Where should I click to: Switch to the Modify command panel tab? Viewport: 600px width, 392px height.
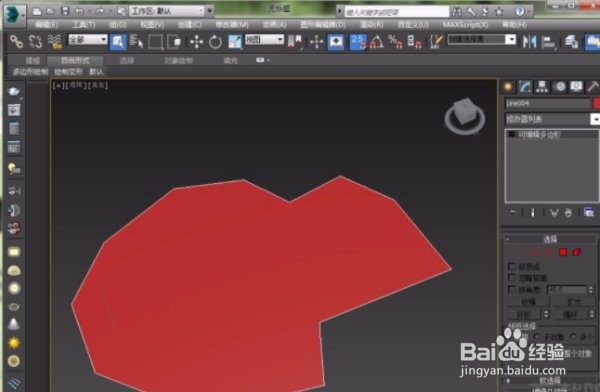point(525,87)
